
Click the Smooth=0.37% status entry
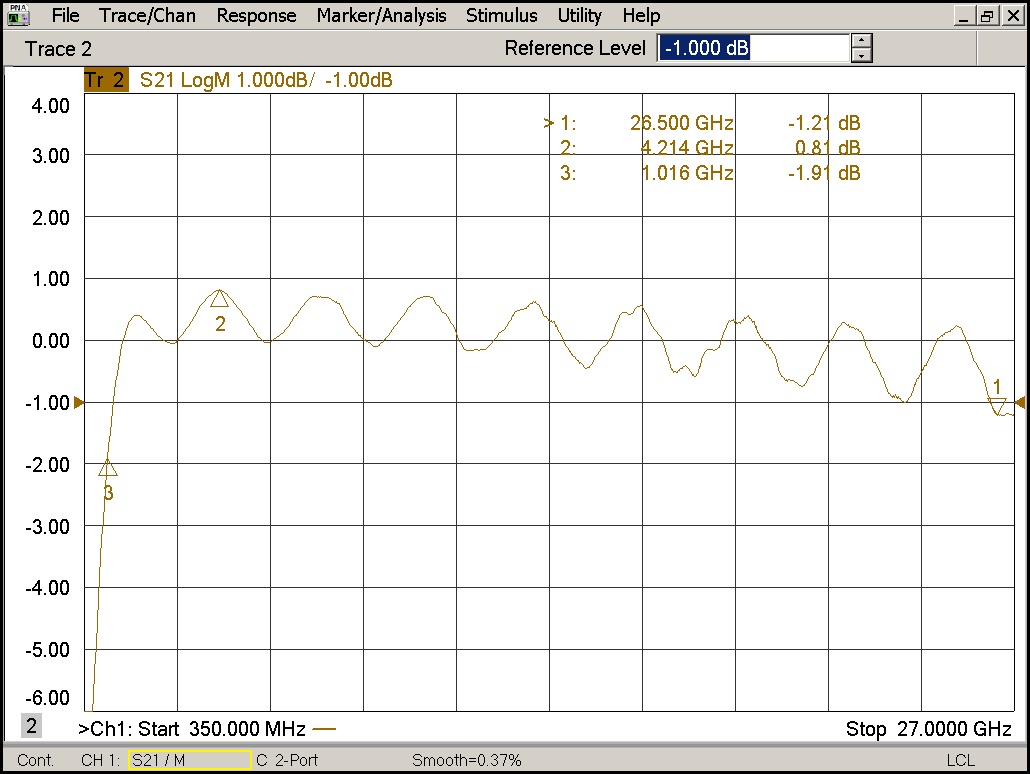point(466,760)
